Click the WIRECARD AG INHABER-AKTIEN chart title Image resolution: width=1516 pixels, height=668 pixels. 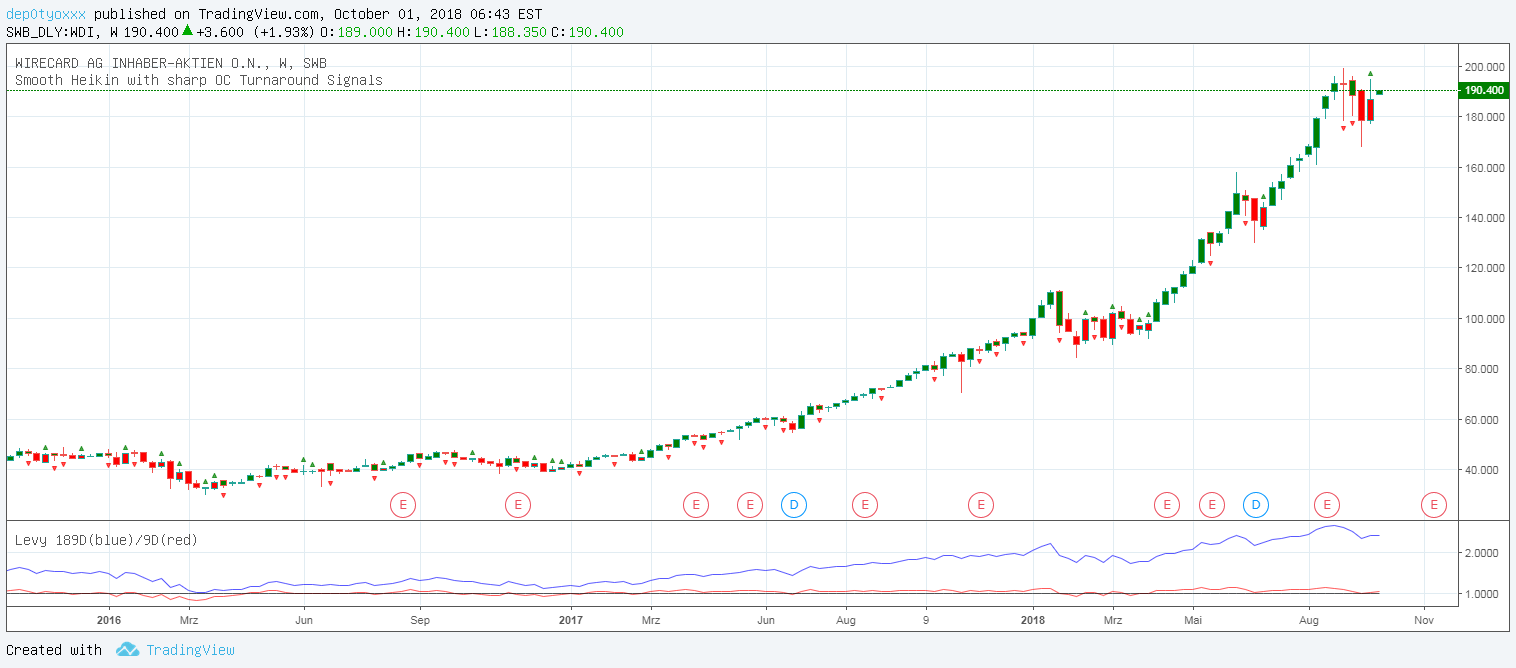point(171,63)
